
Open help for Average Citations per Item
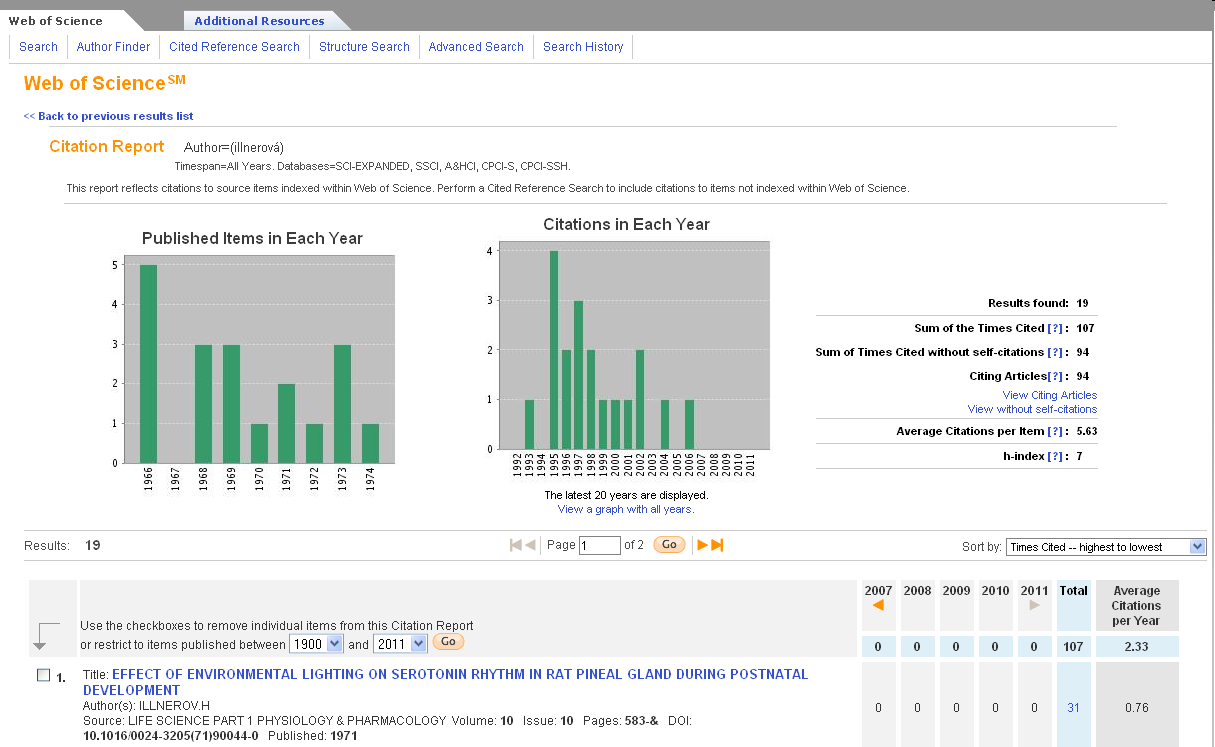(x=1055, y=431)
